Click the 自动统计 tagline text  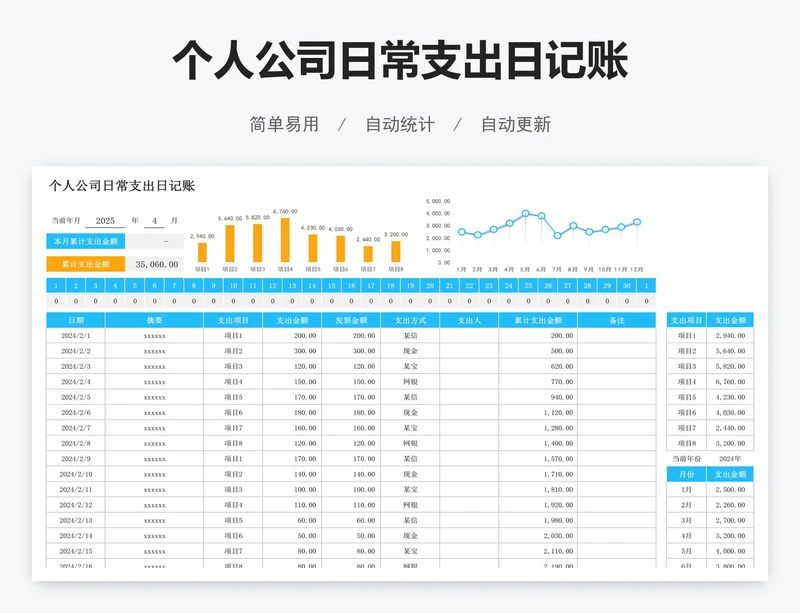click(400, 125)
